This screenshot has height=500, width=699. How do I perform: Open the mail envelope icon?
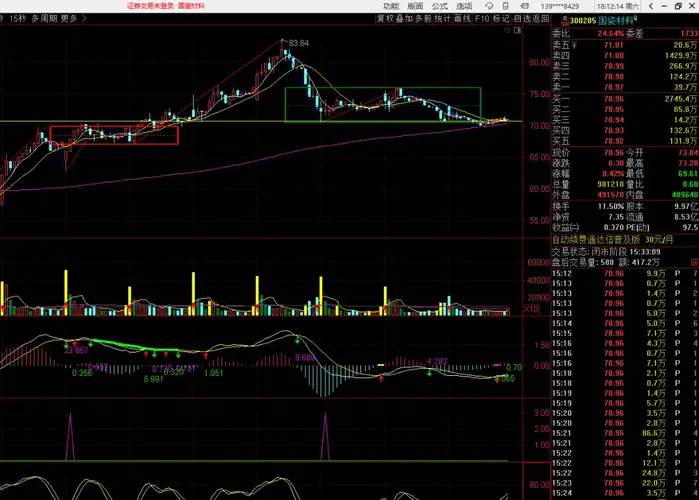(x=525, y=6)
